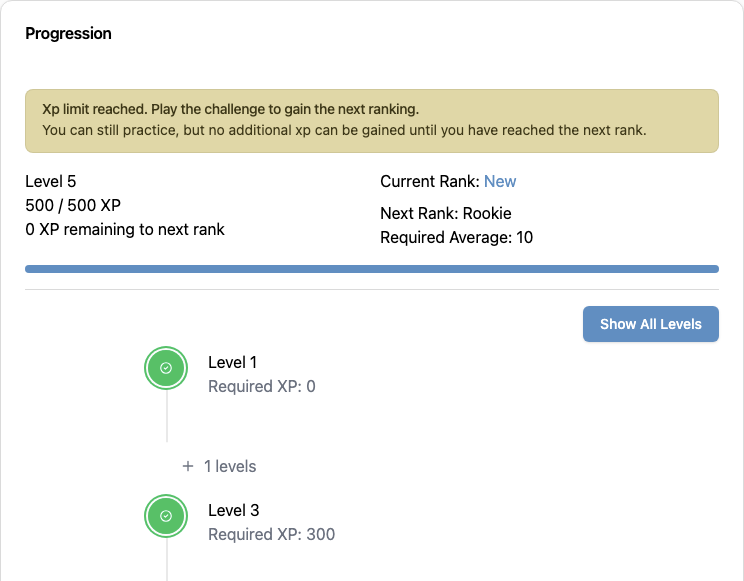Select the Level 3 title text
Screen dimensions: 744x581
233,510
